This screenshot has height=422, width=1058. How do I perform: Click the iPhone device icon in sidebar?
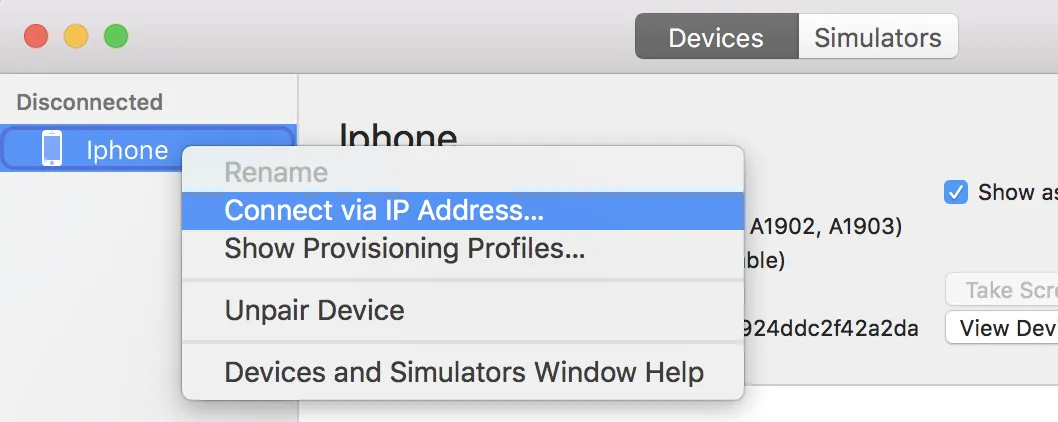(x=52, y=149)
